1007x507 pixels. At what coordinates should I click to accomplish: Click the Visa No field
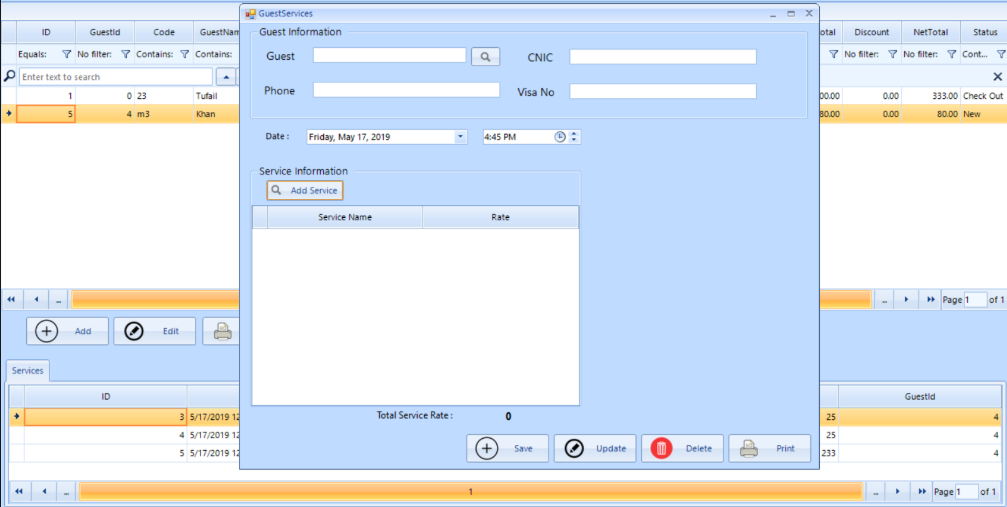pos(662,91)
